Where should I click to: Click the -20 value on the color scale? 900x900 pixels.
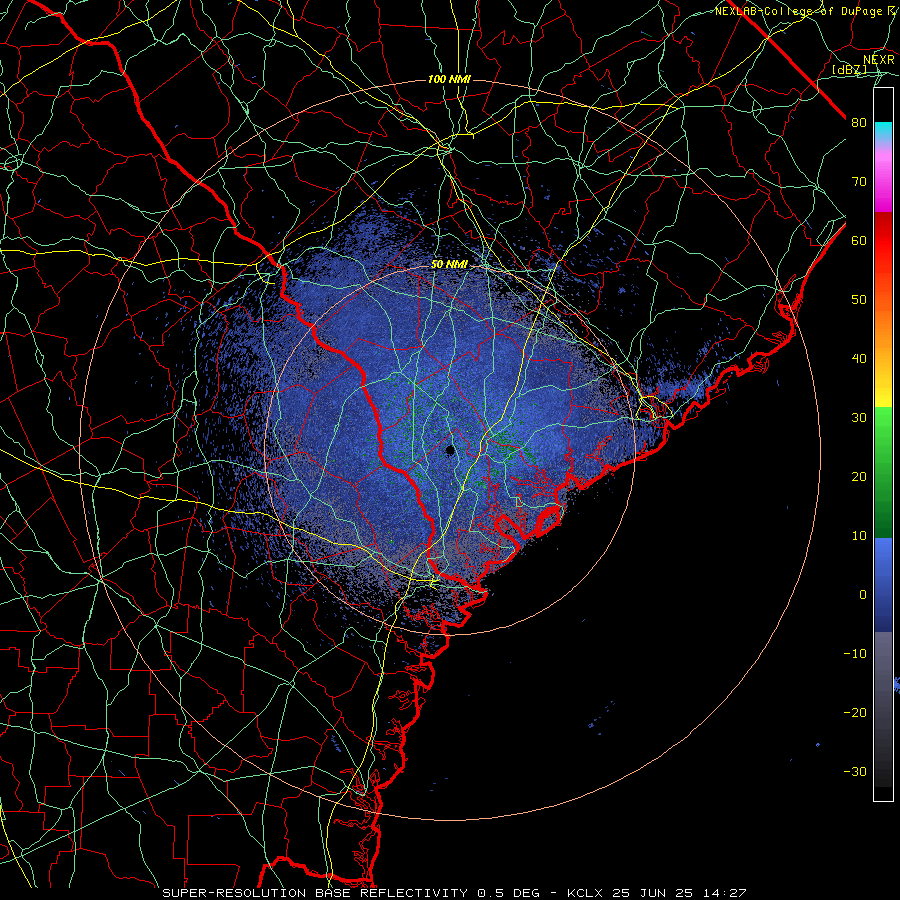pos(855,712)
